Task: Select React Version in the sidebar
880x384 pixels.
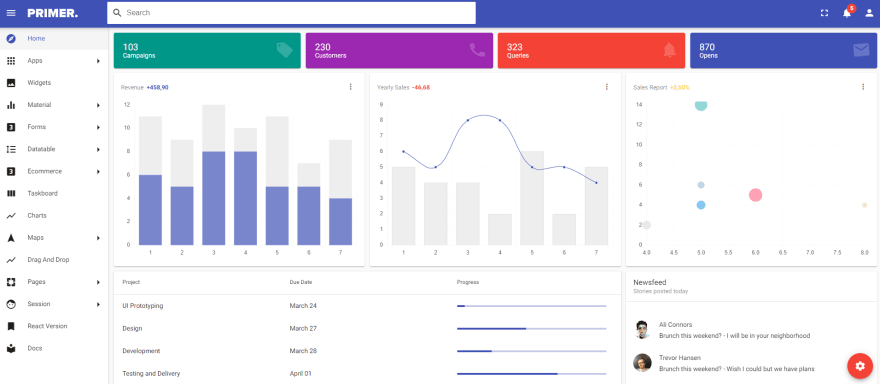Action: [x=54, y=326]
